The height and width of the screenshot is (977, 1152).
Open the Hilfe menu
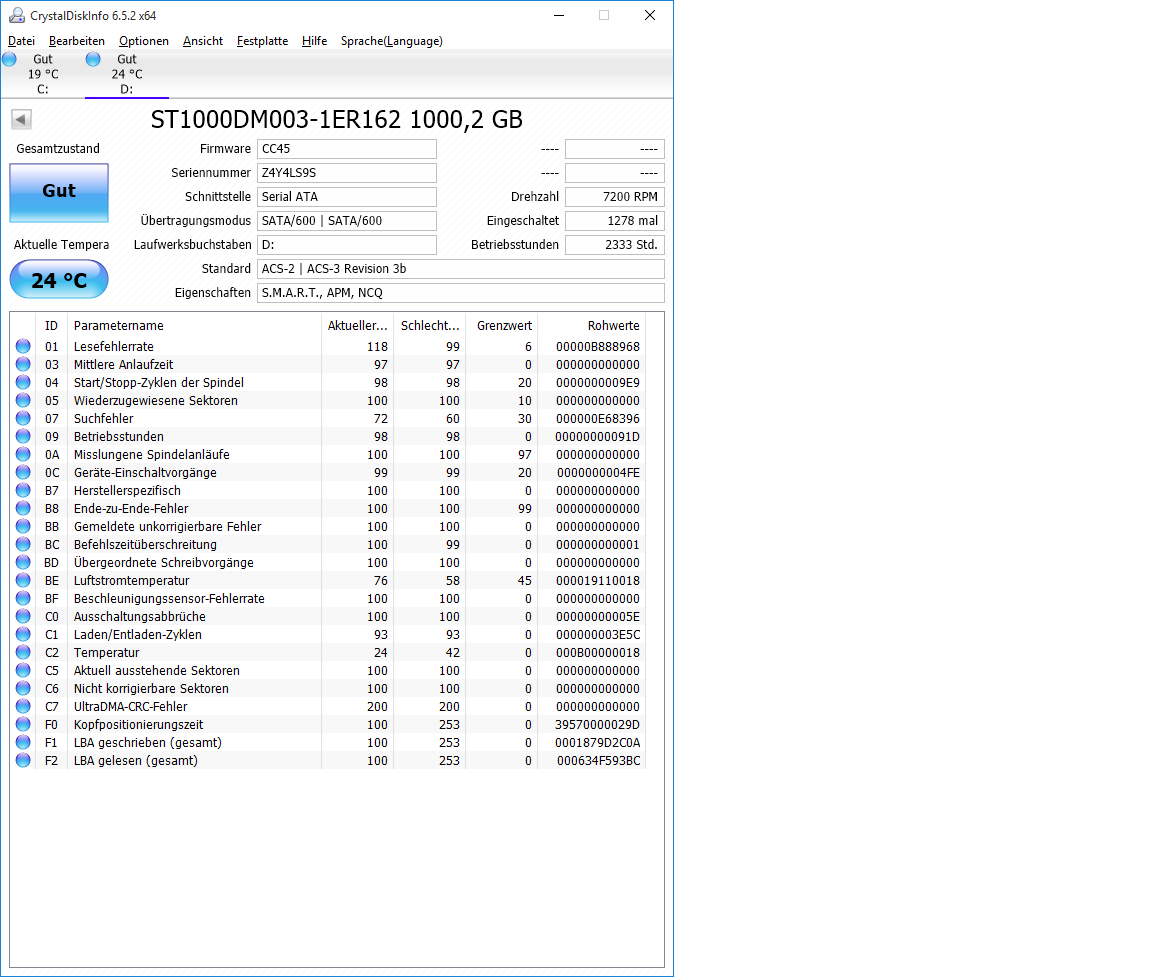314,41
